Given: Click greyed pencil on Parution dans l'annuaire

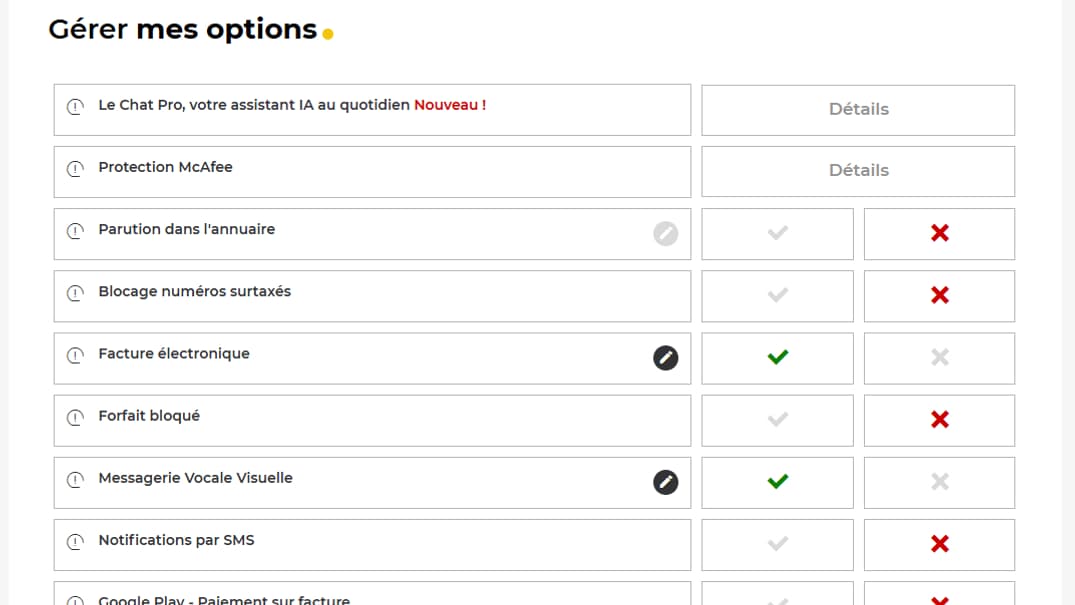Looking at the screenshot, I should pyautogui.click(x=665, y=233).
